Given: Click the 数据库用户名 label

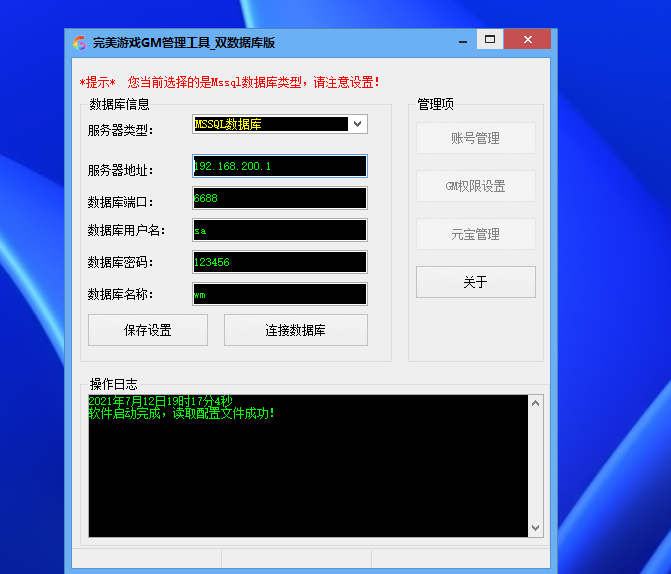Looking at the screenshot, I should coord(126,230).
